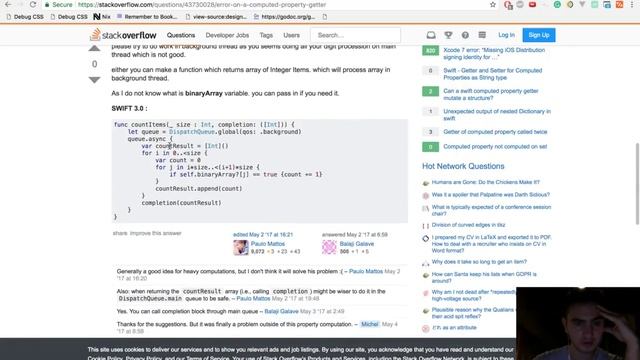The width and height of the screenshot is (640, 360).
Task: Open the Questions tab
Action: coord(181,35)
